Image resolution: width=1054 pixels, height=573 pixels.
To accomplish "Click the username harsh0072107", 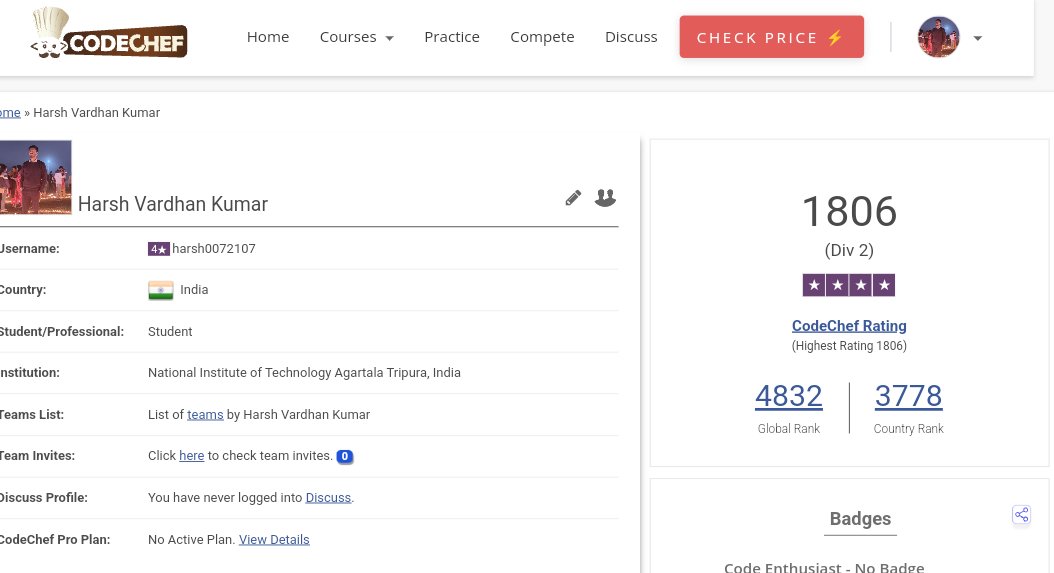I will 214,249.
